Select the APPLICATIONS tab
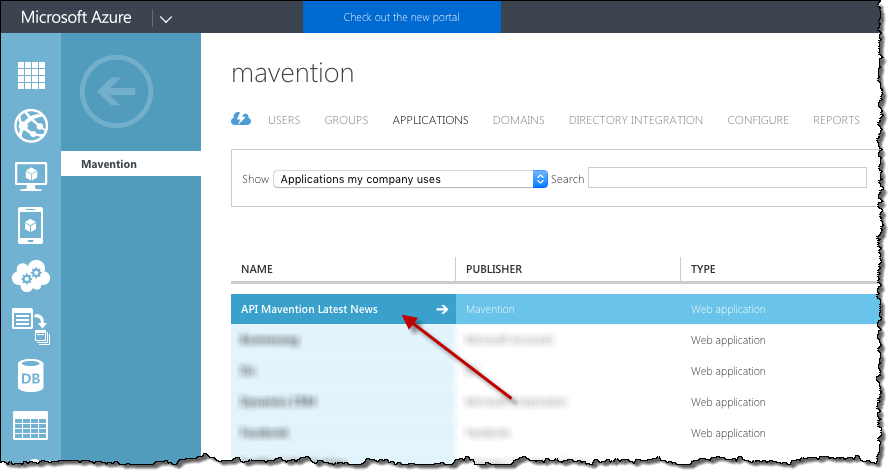894x475 pixels. (x=430, y=120)
